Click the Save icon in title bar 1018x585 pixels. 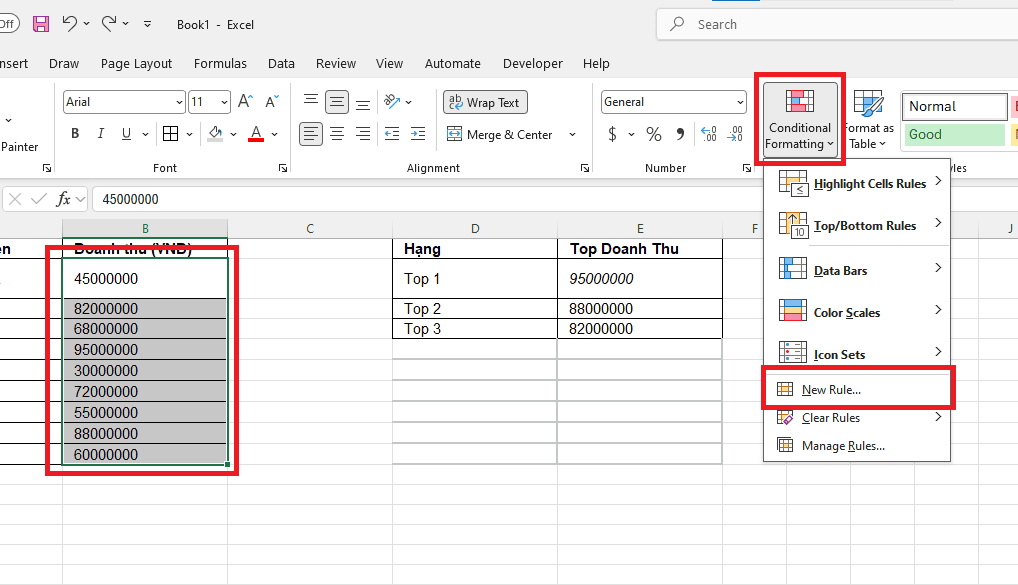pos(41,25)
